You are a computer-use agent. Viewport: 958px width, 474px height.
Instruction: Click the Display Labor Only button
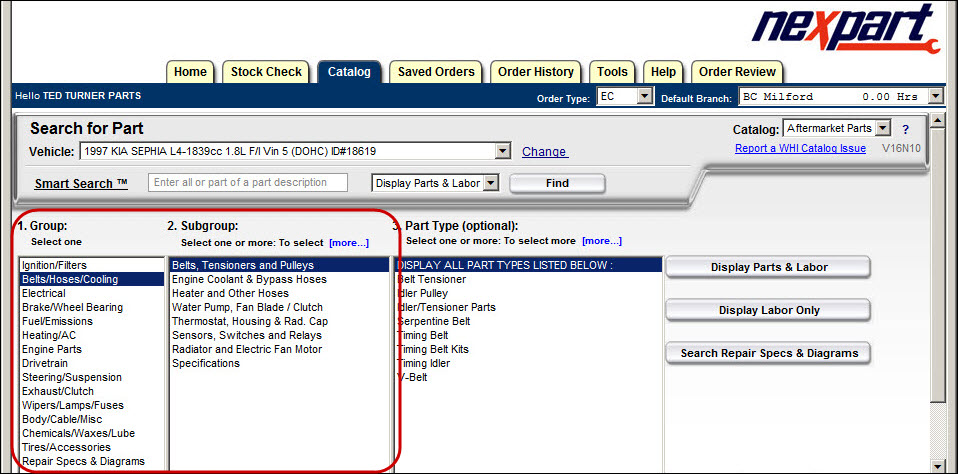pos(769,310)
